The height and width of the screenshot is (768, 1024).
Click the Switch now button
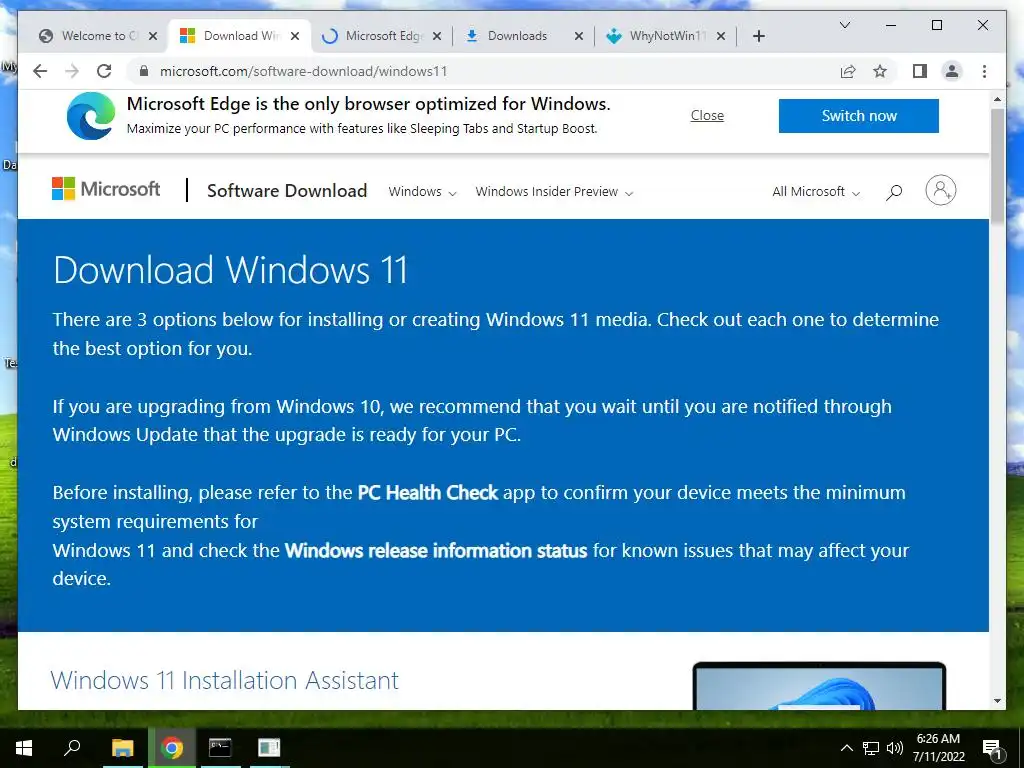pos(859,116)
